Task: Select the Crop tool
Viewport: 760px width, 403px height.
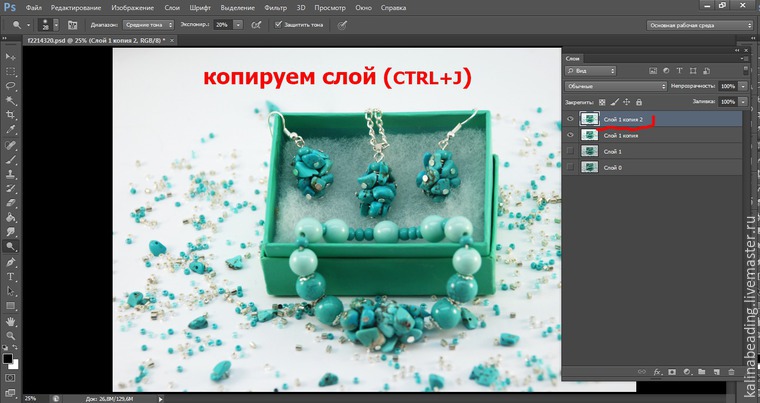Action: [x=10, y=115]
